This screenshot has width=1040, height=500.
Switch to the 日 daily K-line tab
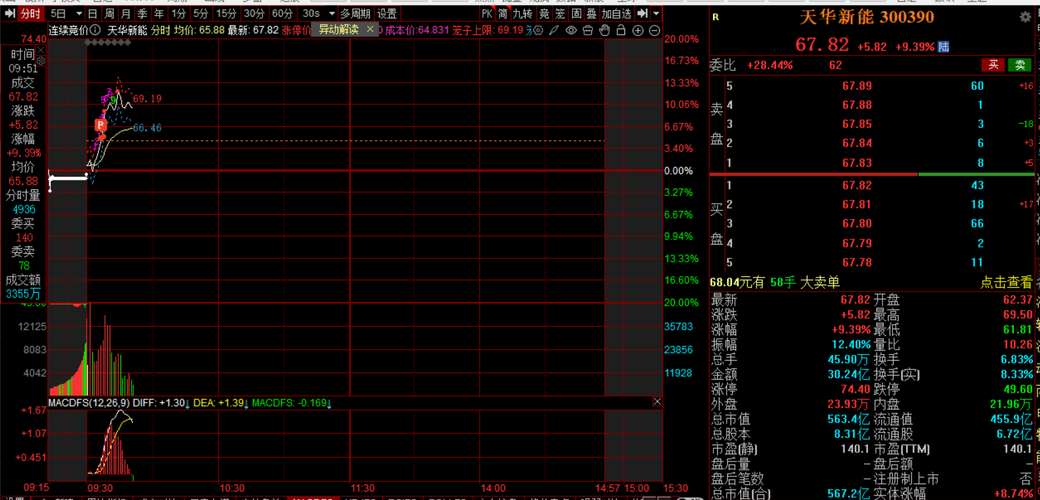click(x=93, y=14)
